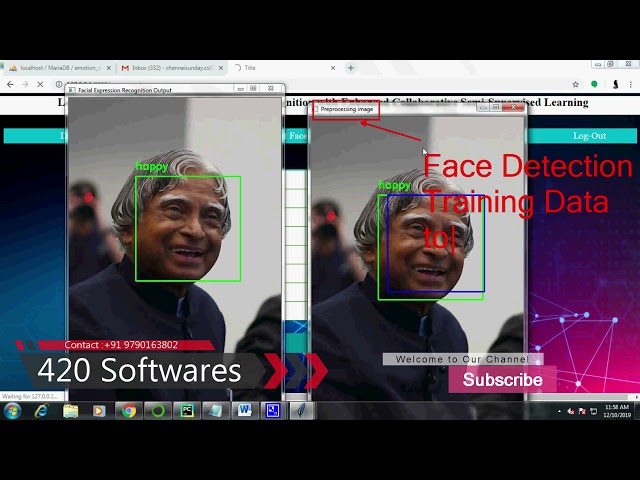Open the Chrome profile avatar
The image size is (640, 480).
(x=616, y=84)
